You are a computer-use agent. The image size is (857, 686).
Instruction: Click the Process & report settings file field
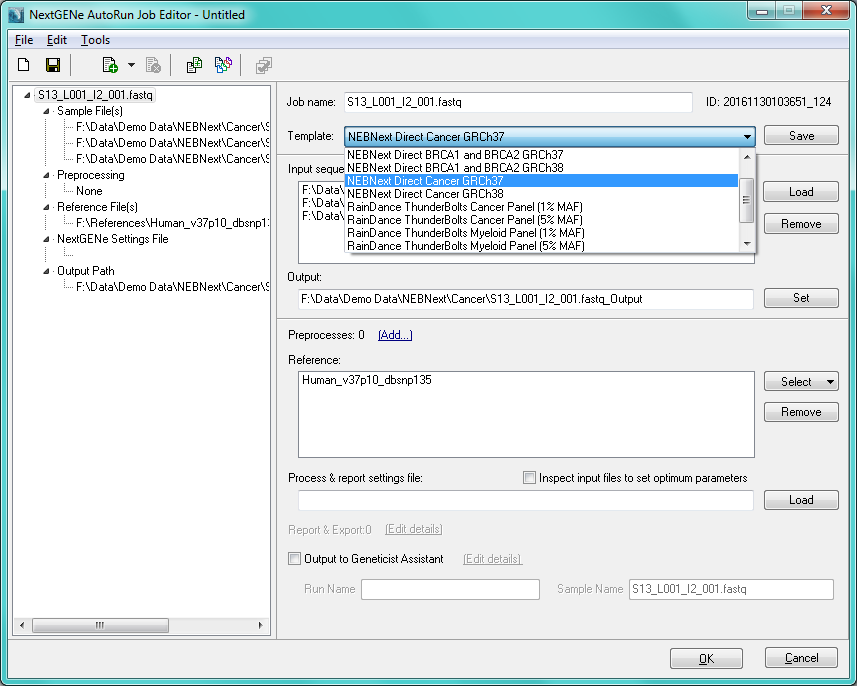coord(526,500)
